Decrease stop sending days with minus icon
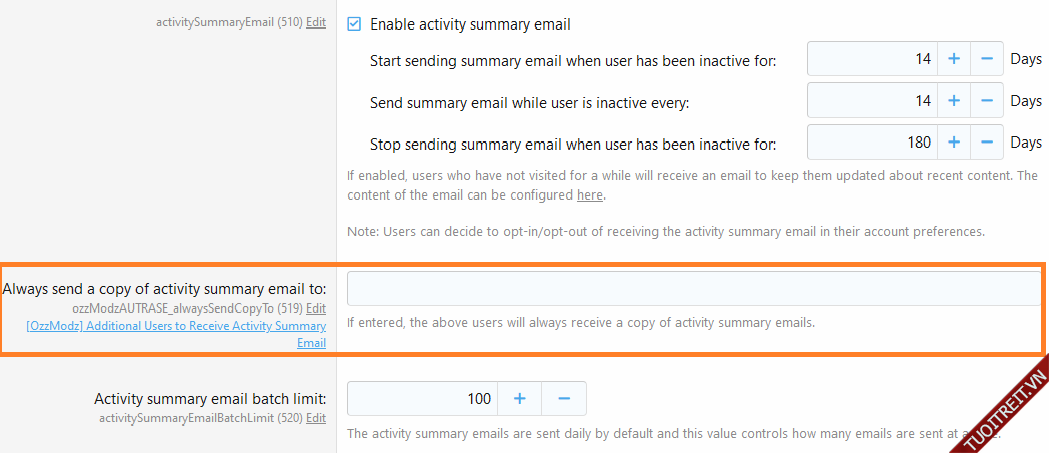The width and height of the screenshot is (1049, 453). [986, 143]
